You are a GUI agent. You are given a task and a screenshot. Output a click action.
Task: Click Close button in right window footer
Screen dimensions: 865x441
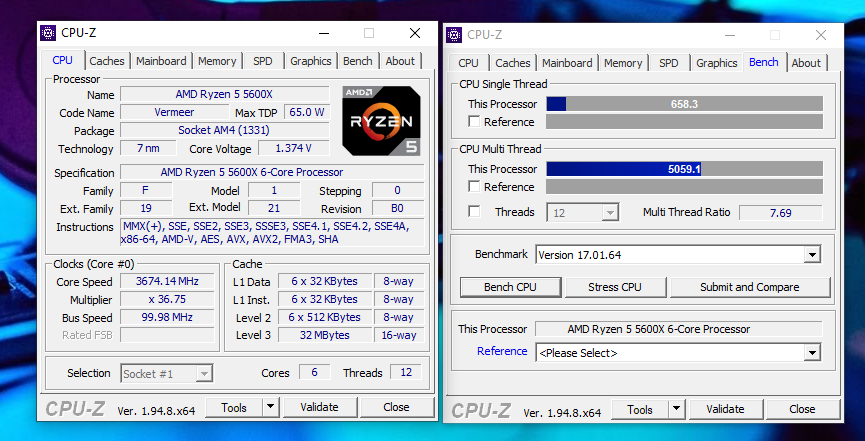pyautogui.click(x=802, y=409)
